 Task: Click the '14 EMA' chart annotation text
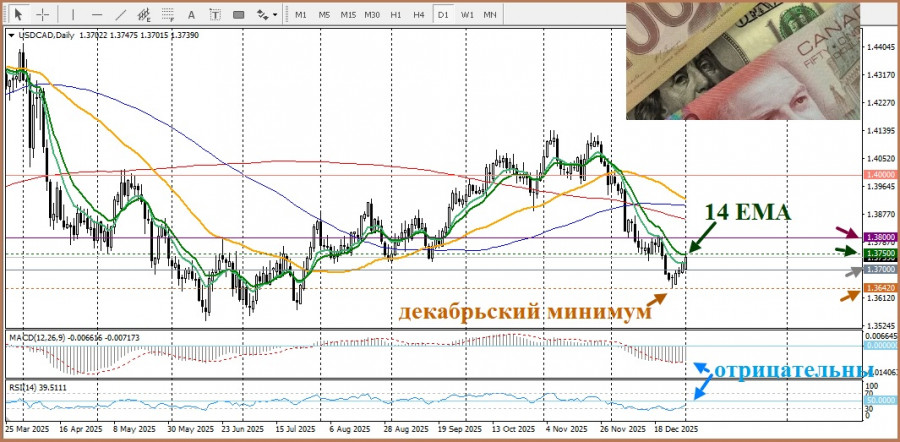(x=748, y=212)
